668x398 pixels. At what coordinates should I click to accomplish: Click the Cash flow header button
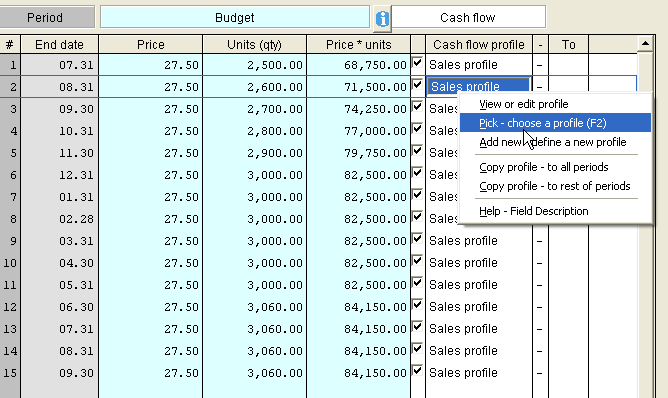pyautogui.click(x=468, y=17)
